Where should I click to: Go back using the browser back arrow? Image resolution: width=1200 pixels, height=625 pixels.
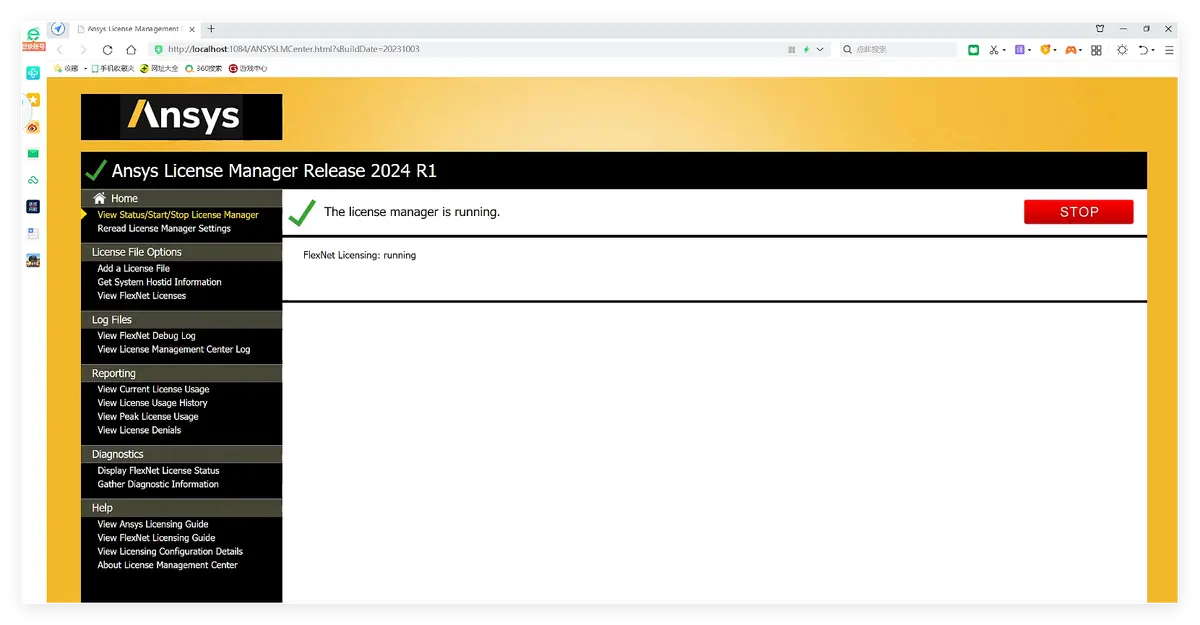pyautogui.click(x=58, y=49)
